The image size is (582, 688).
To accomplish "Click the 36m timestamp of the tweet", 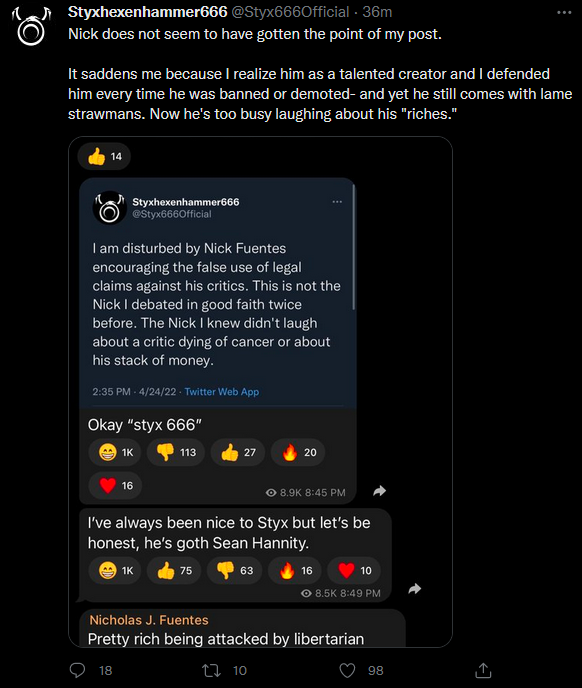I will (x=377, y=12).
